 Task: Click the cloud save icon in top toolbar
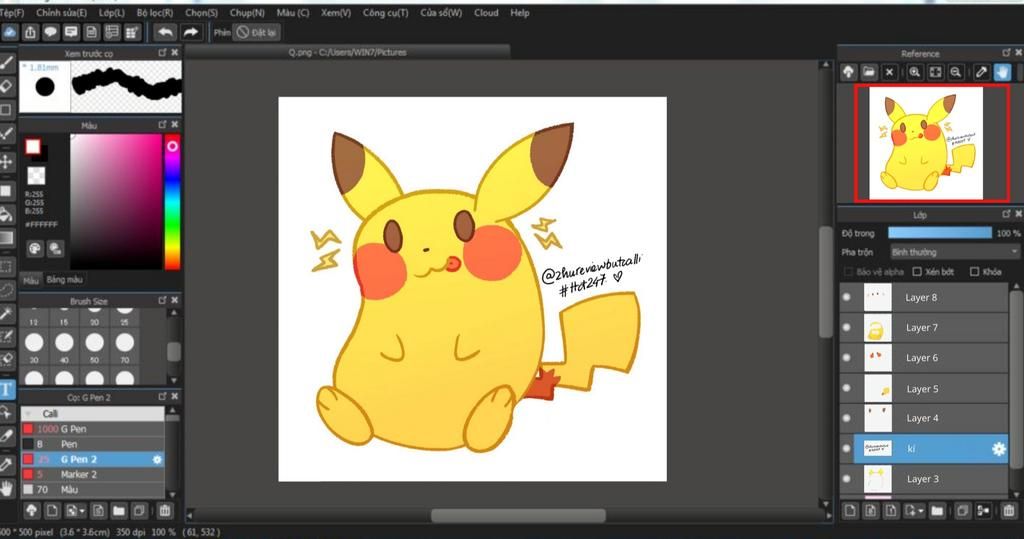coord(10,32)
